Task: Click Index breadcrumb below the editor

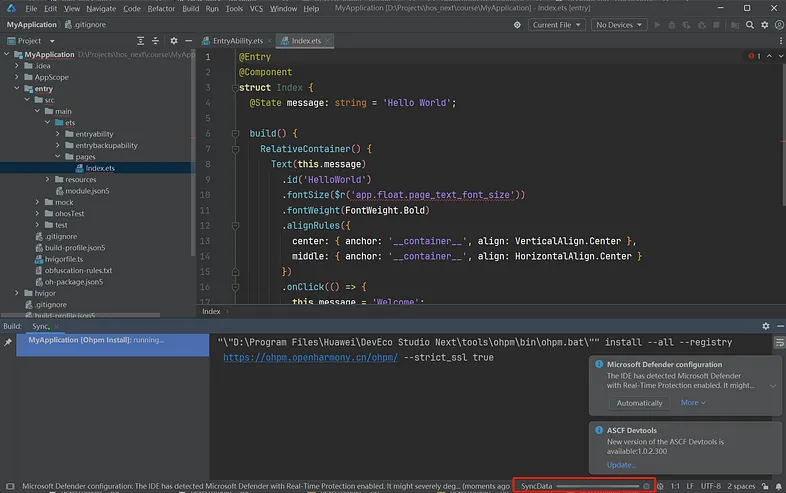Action: 211,311
